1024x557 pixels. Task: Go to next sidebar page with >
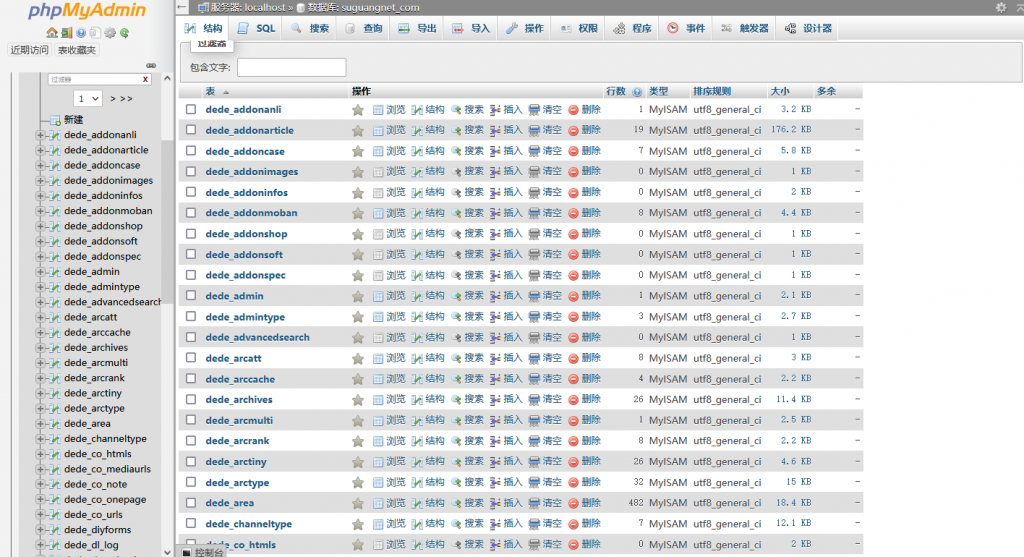[113, 99]
